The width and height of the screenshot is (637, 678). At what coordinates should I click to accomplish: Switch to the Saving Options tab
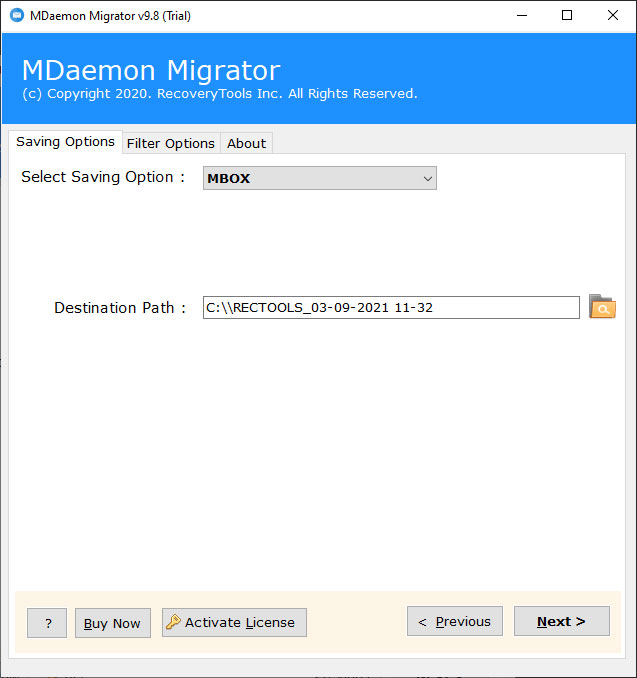click(65, 142)
